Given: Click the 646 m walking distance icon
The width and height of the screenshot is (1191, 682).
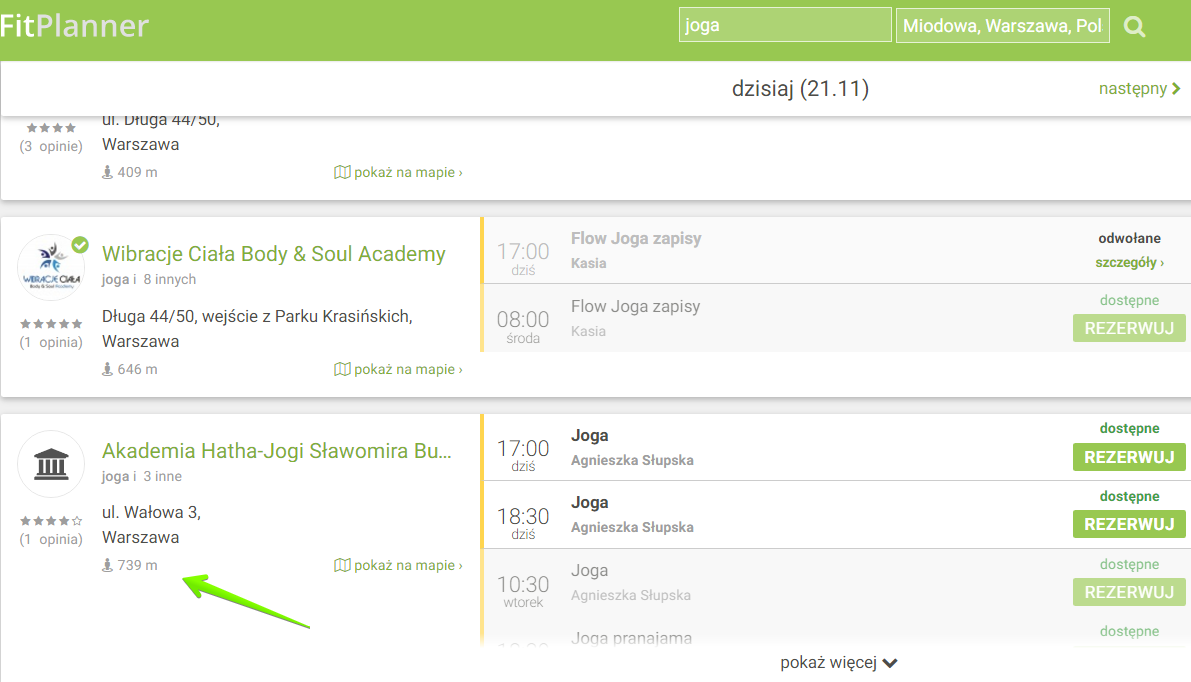Looking at the screenshot, I should click(x=108, y=369).
